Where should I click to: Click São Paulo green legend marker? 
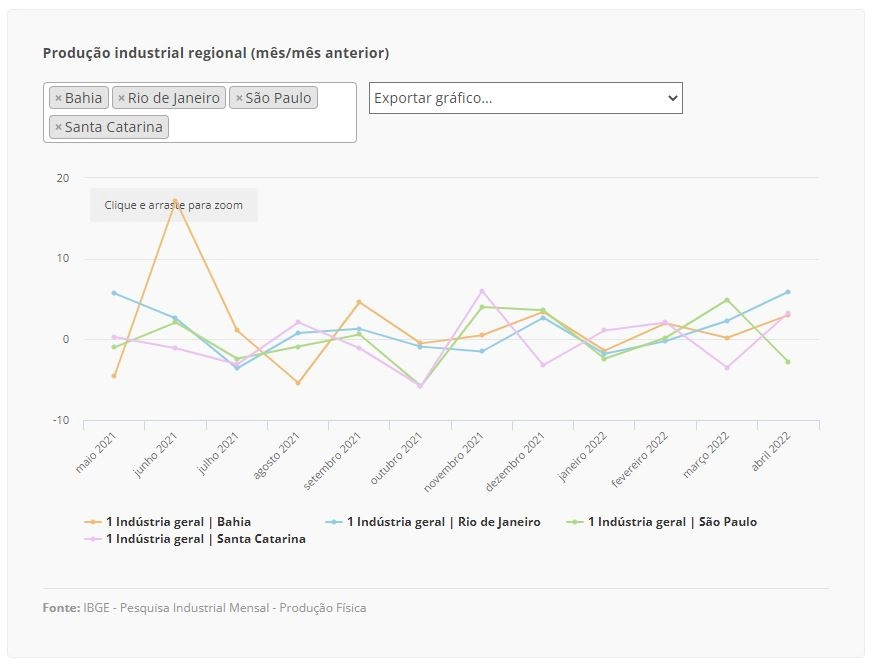tap(574, 522)
